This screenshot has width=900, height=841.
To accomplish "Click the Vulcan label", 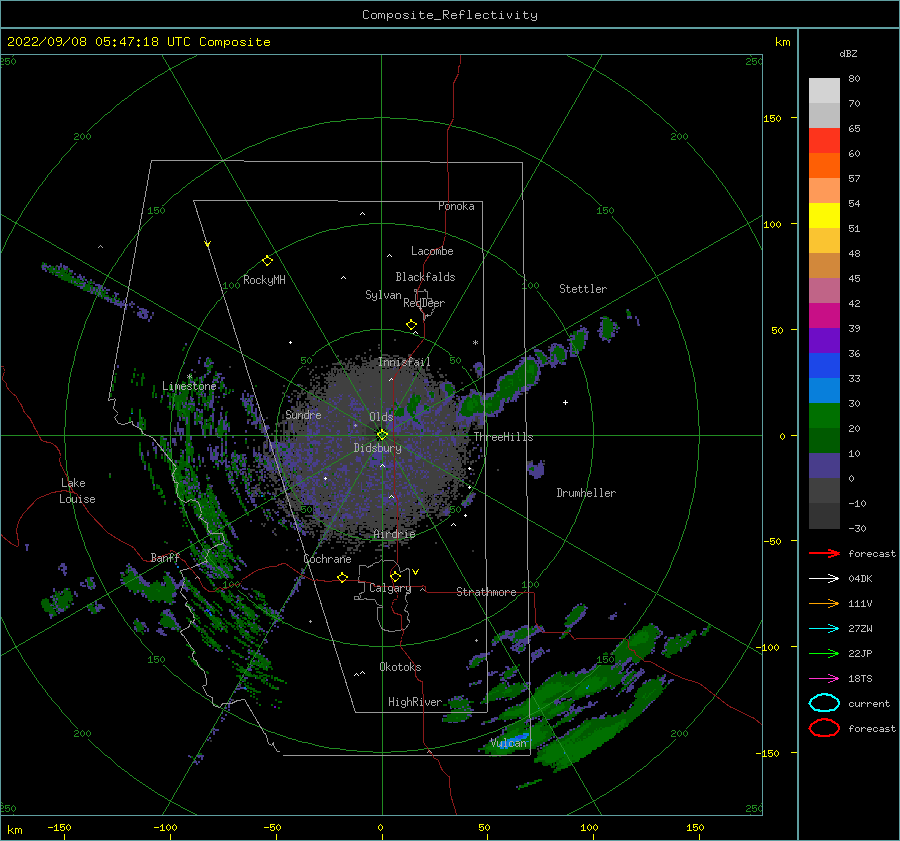I will click(508, 743).
